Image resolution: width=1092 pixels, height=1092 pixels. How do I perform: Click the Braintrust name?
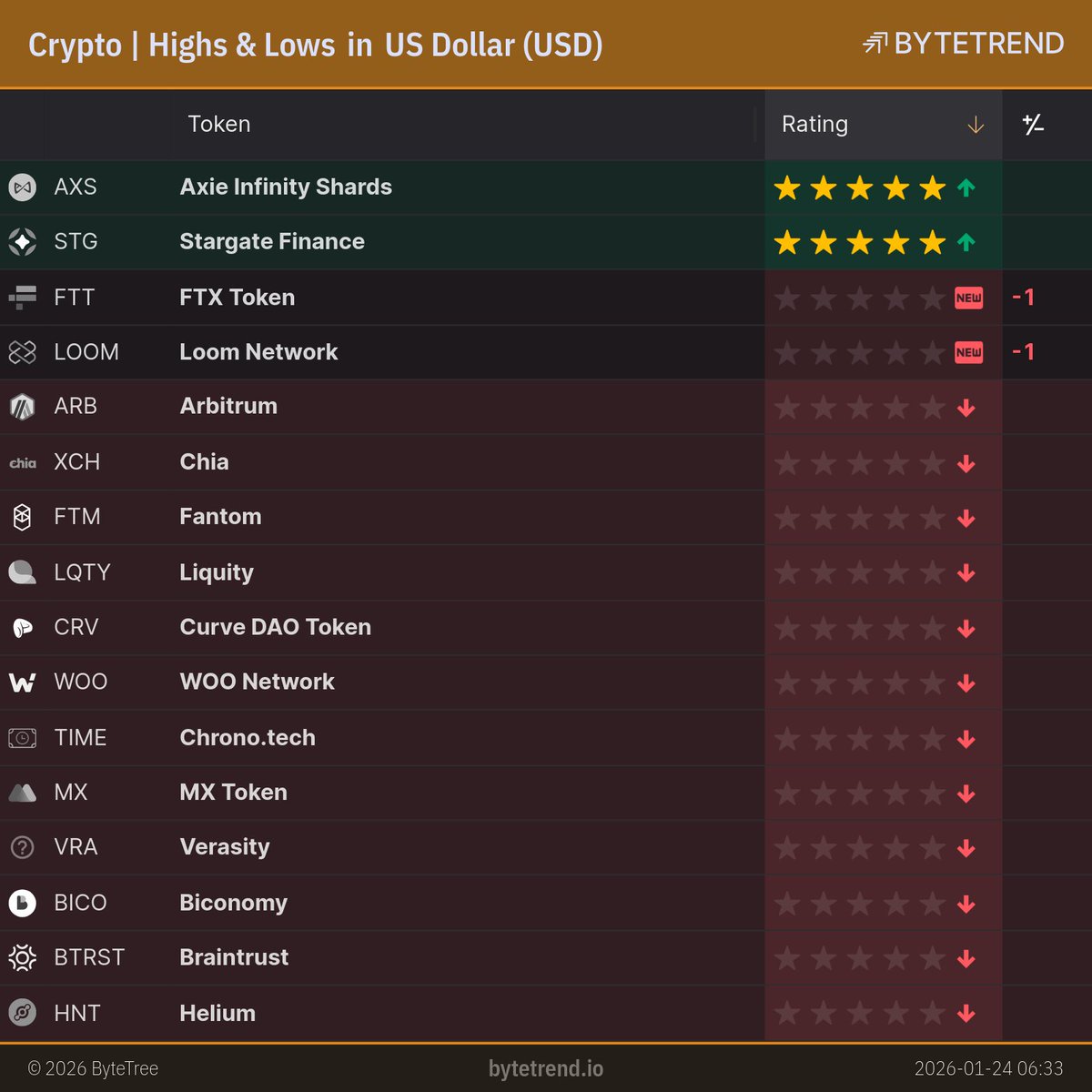234,957
